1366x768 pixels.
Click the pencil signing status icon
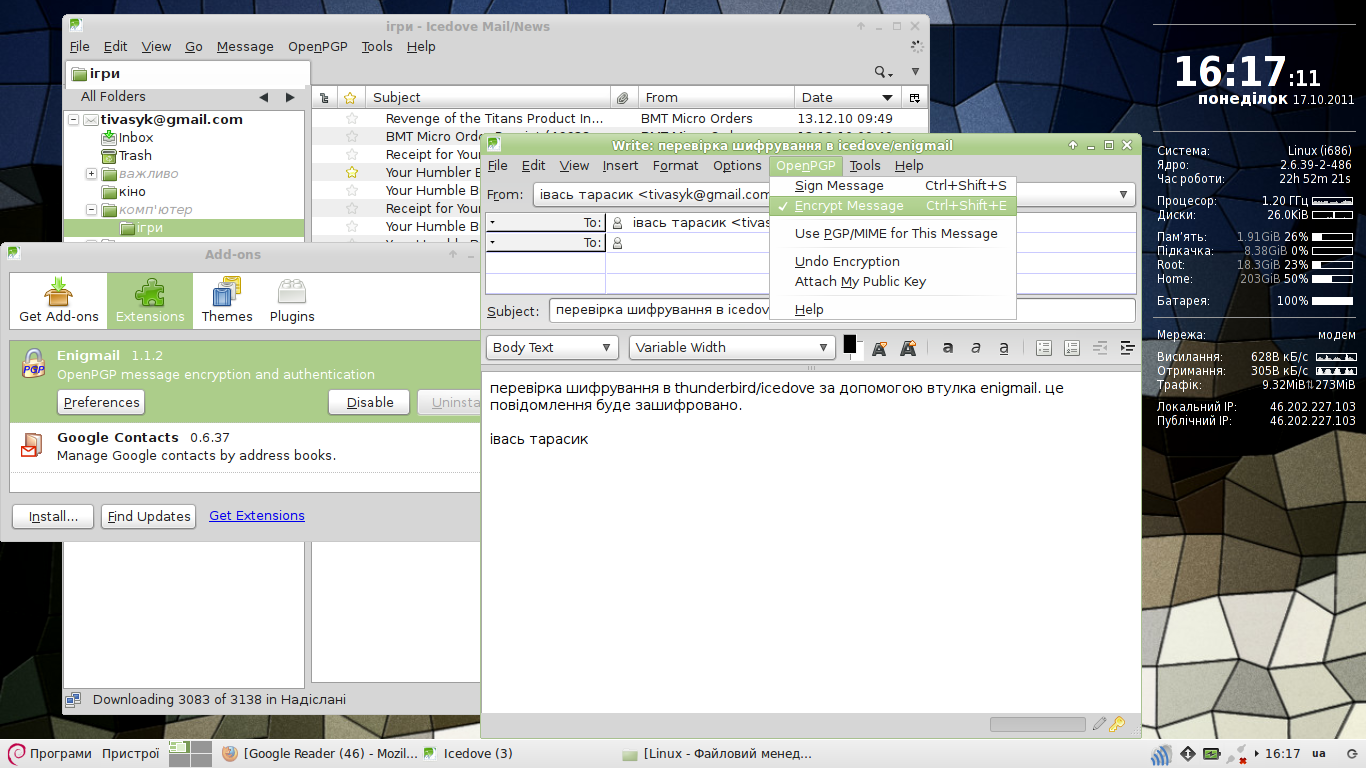point(1100,724)
